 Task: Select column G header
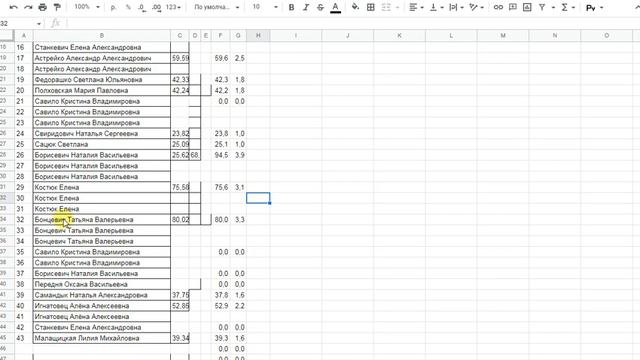238,36
